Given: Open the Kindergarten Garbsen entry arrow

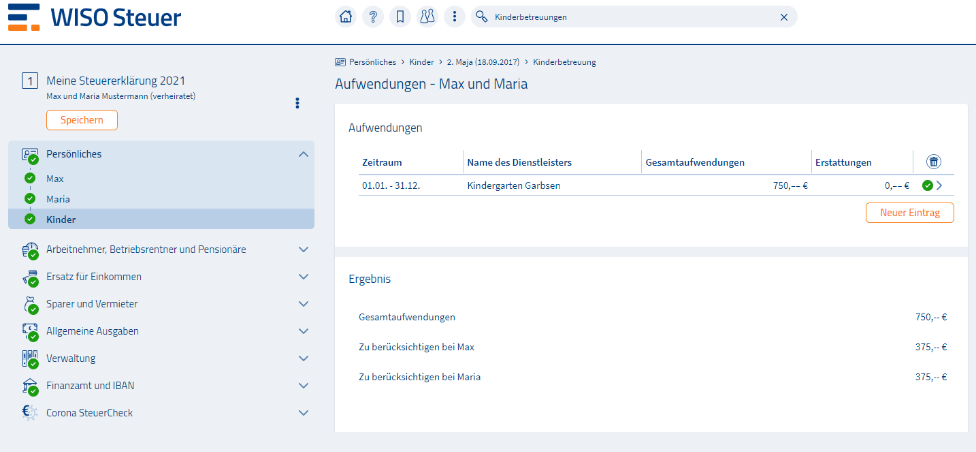Looking at the screenshot, I should 939,186.
